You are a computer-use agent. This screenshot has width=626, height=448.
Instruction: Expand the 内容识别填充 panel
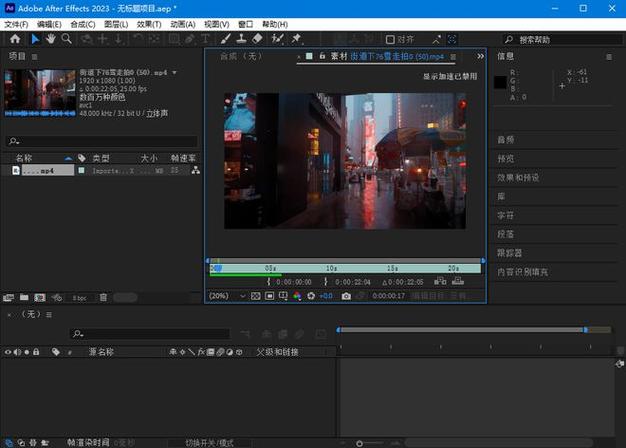tap(522, 272)
